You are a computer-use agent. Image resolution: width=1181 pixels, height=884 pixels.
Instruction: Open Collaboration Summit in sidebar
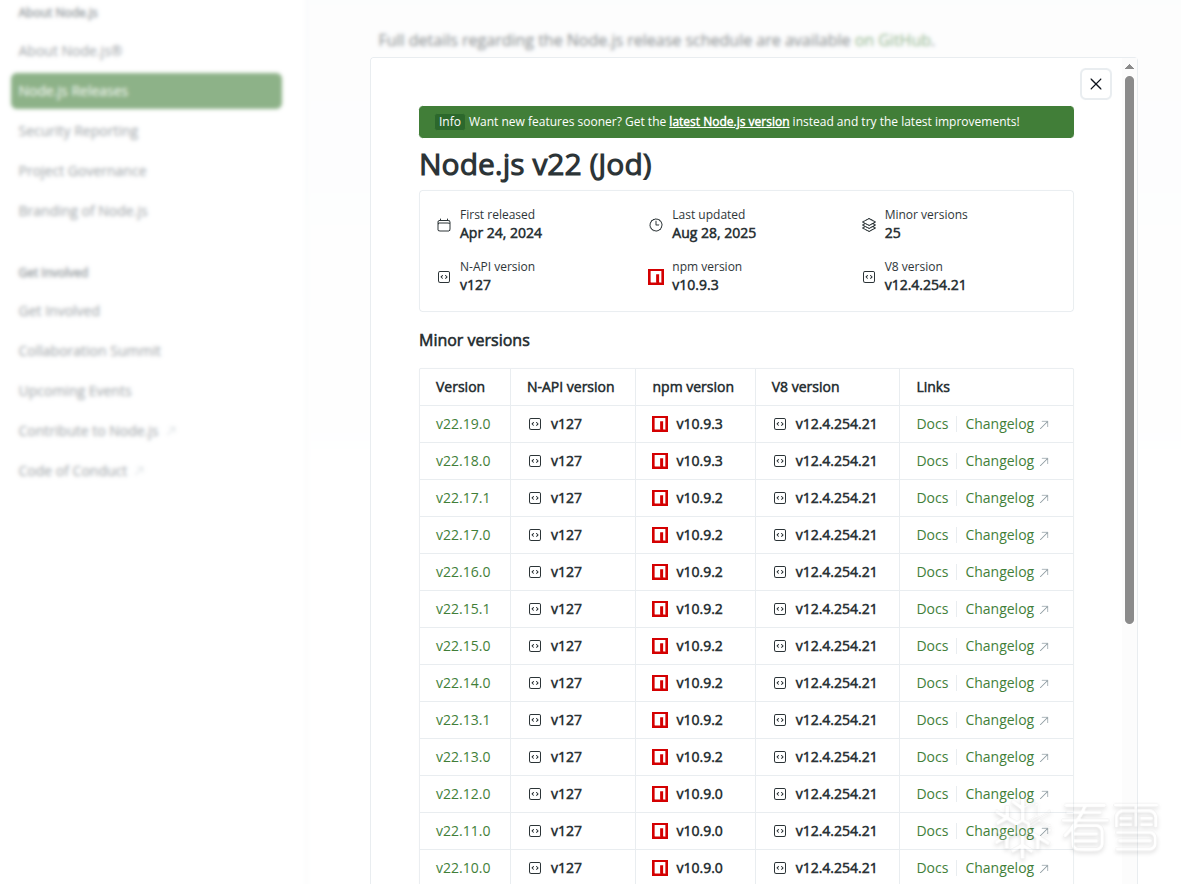coord(90,351)
